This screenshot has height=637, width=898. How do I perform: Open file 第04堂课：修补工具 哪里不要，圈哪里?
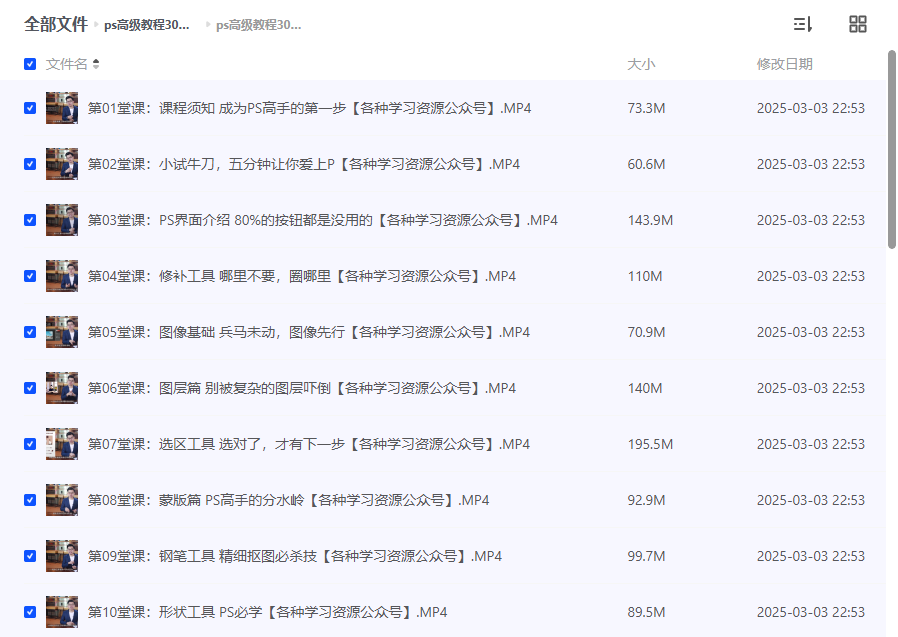click(x=302, y=276)
